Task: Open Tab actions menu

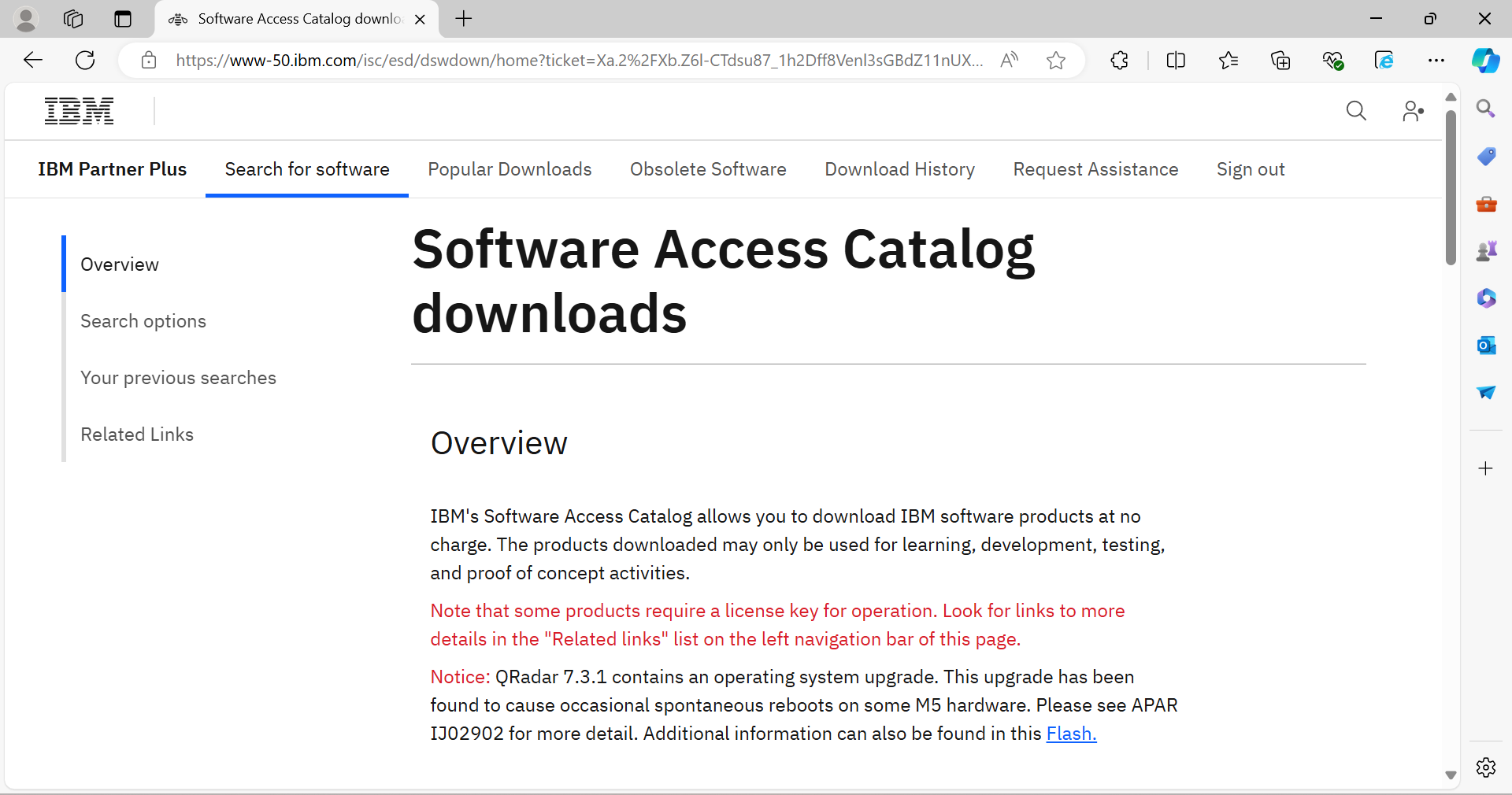Action: point(123,19)
